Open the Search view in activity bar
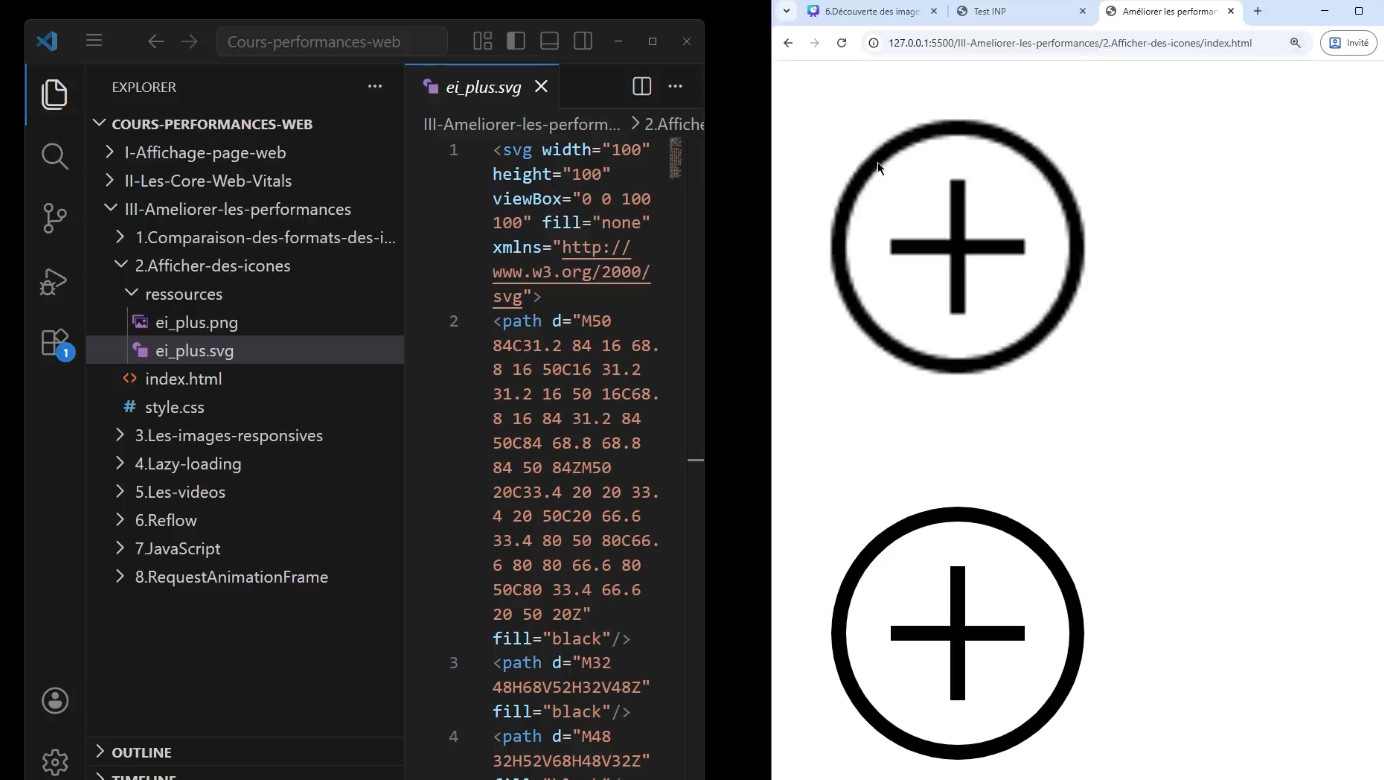 55,156
